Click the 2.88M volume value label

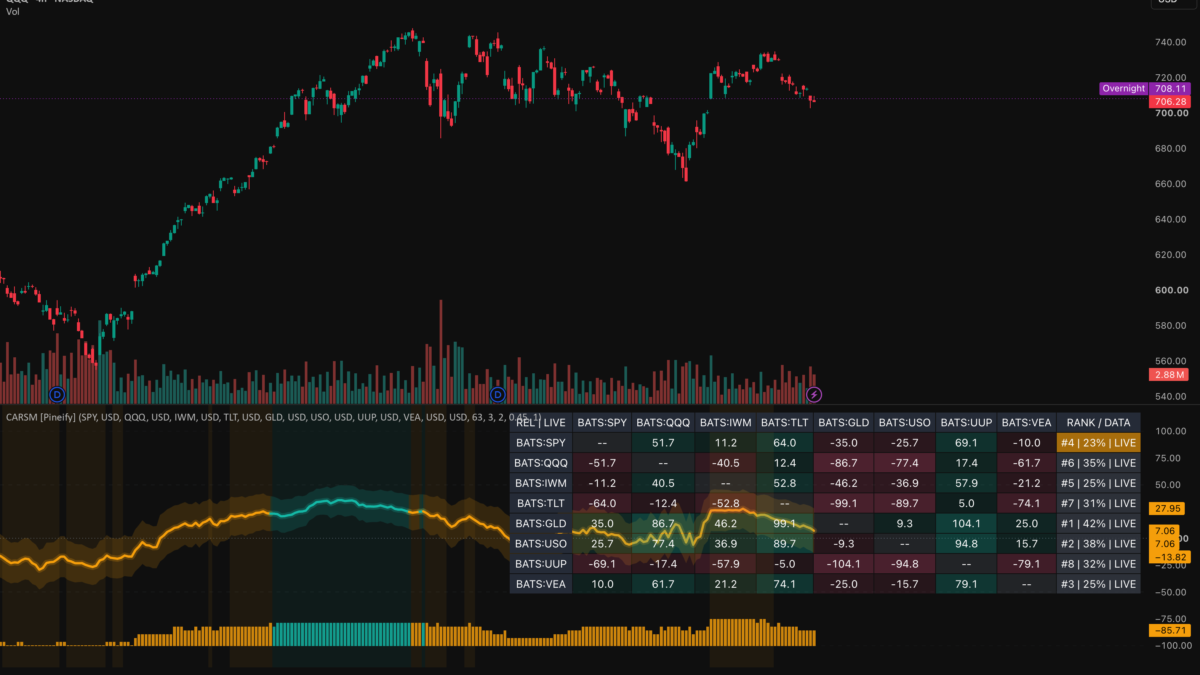[x=1169, y=375]
